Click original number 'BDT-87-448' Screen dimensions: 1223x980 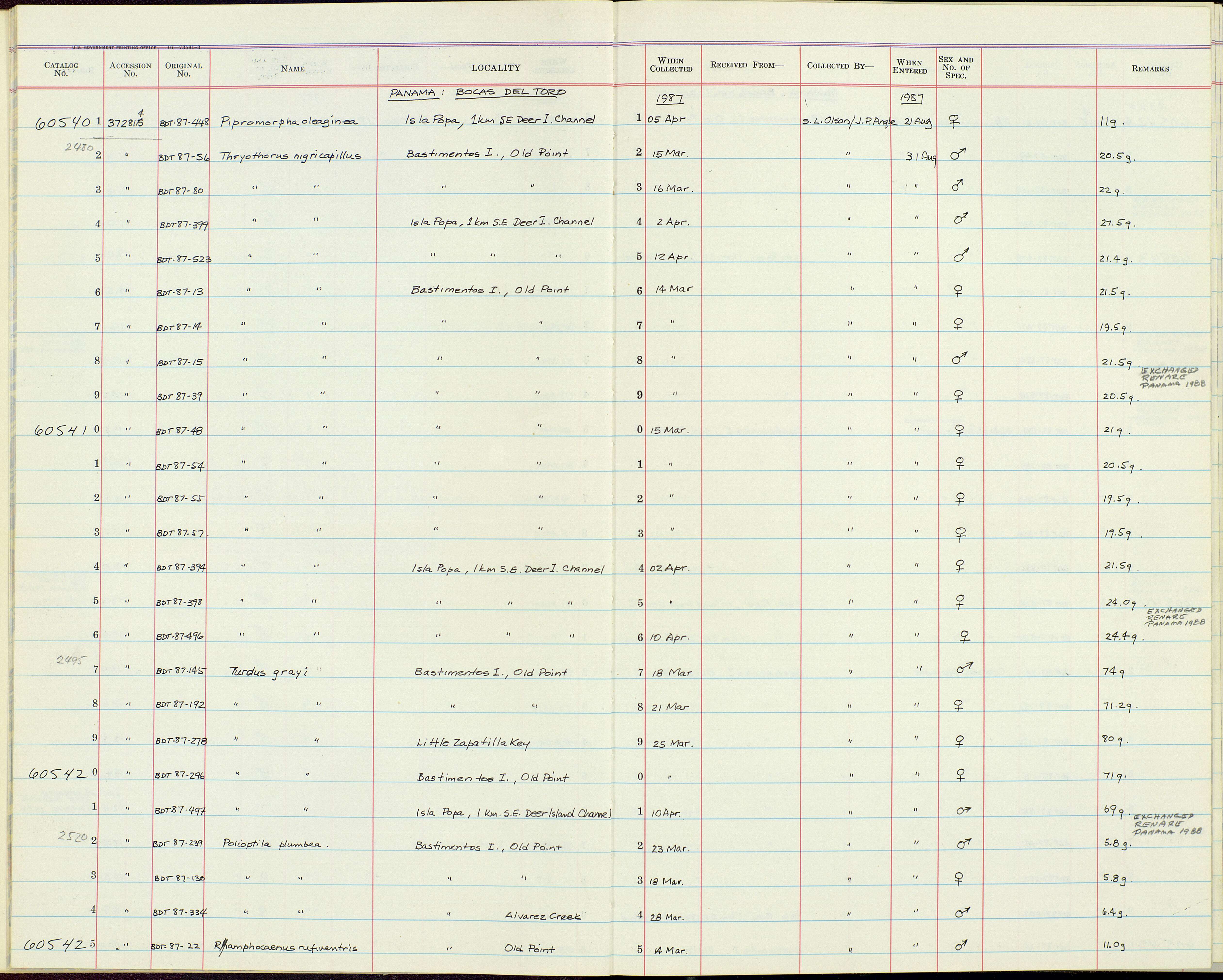[184, 122]
